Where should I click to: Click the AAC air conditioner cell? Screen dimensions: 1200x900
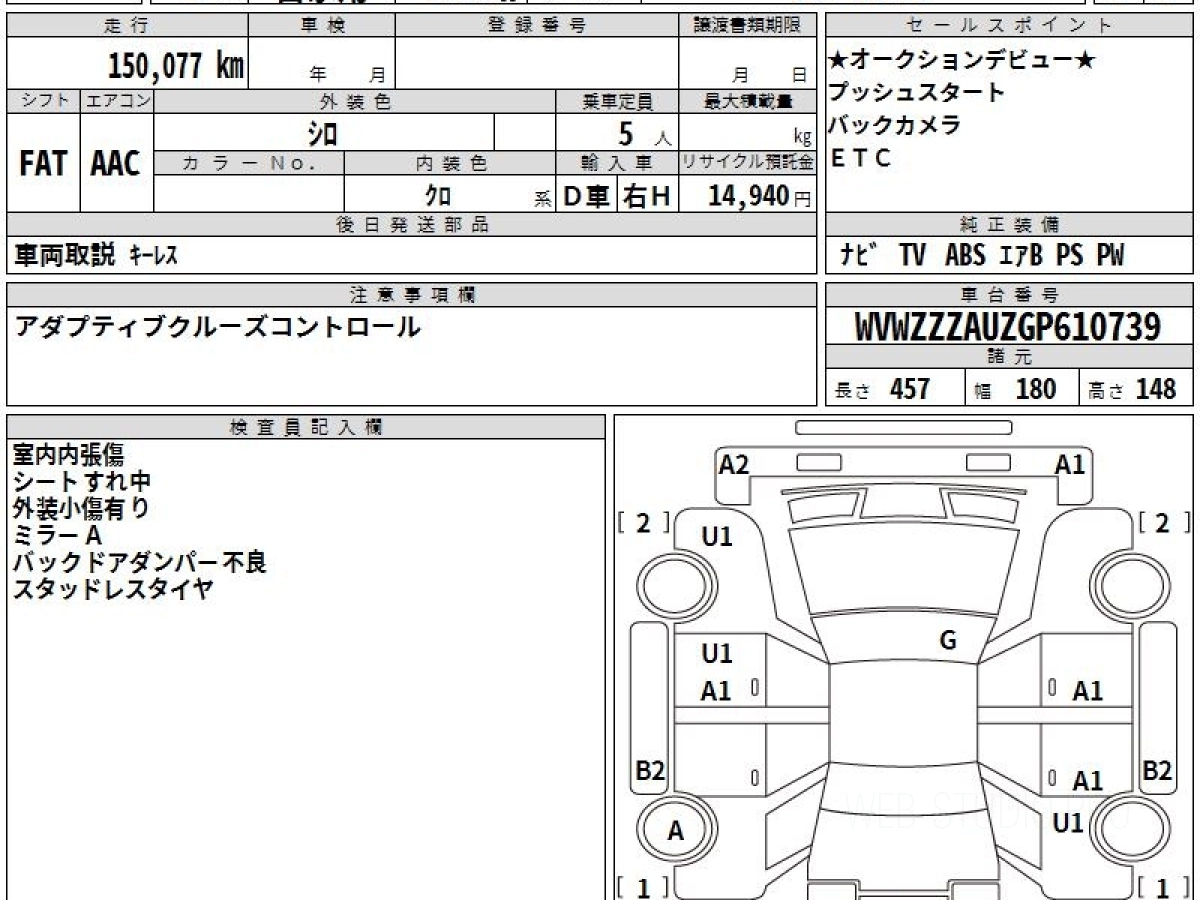pyautogui.click(x=117, y=163)
